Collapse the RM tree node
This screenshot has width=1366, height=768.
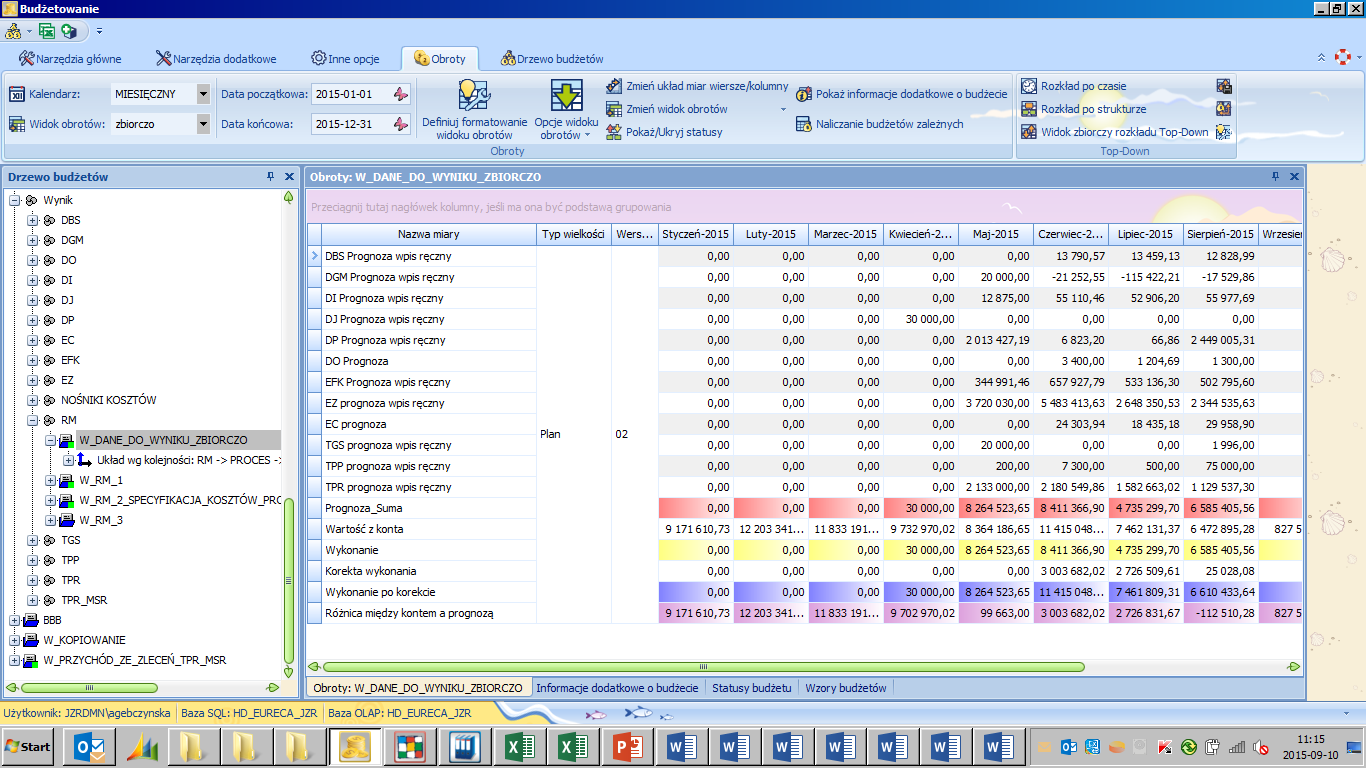32,420
